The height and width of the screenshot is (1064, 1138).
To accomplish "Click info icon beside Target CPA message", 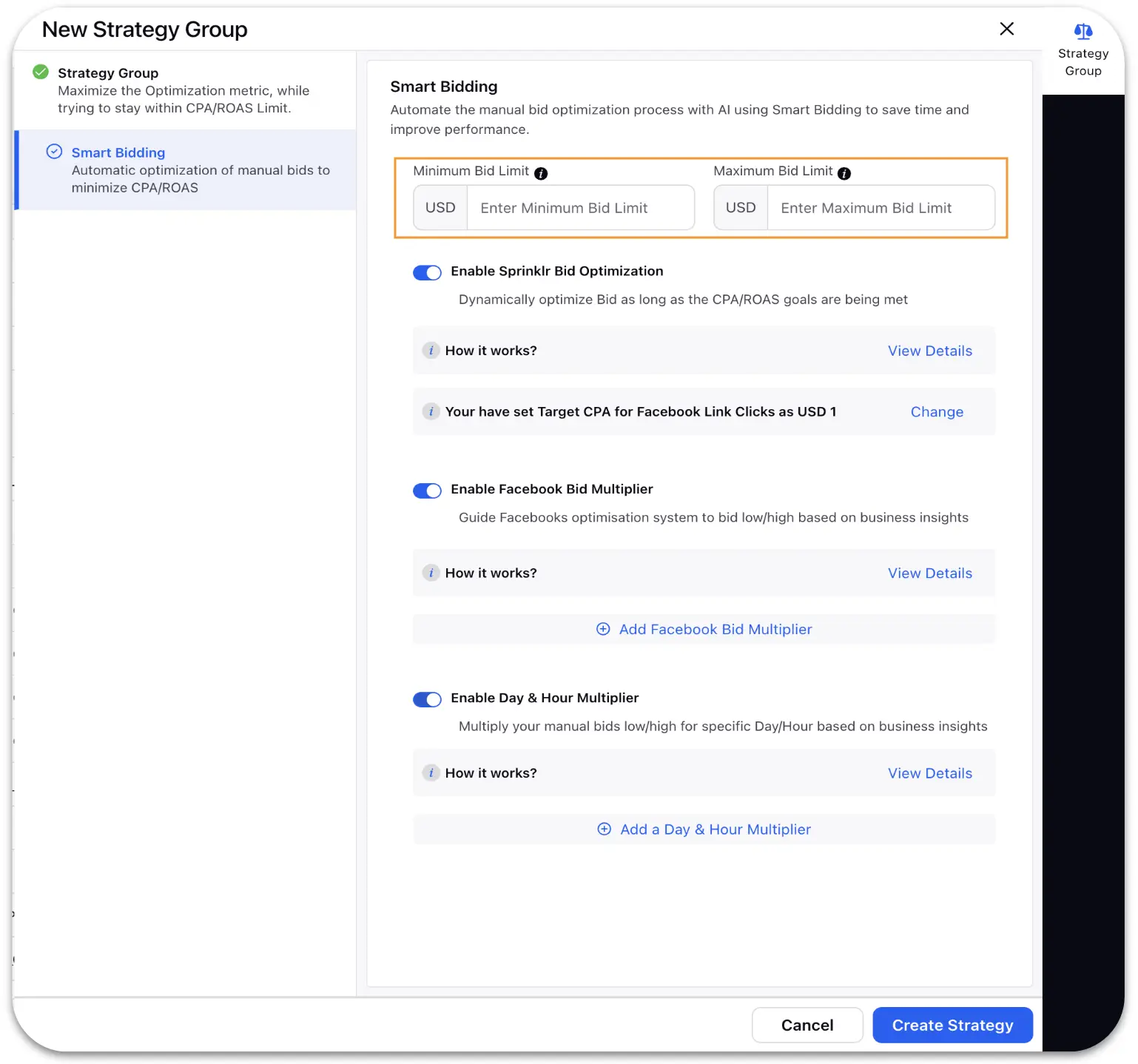I will [431, 411].
